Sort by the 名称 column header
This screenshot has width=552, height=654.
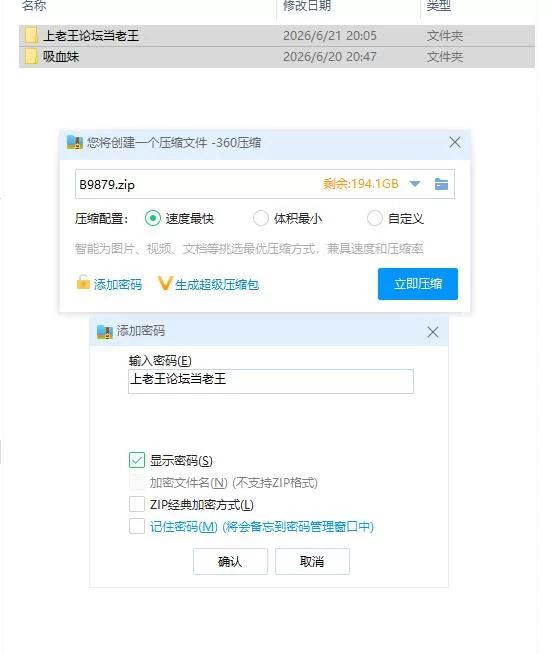click(x=34, y=6)
